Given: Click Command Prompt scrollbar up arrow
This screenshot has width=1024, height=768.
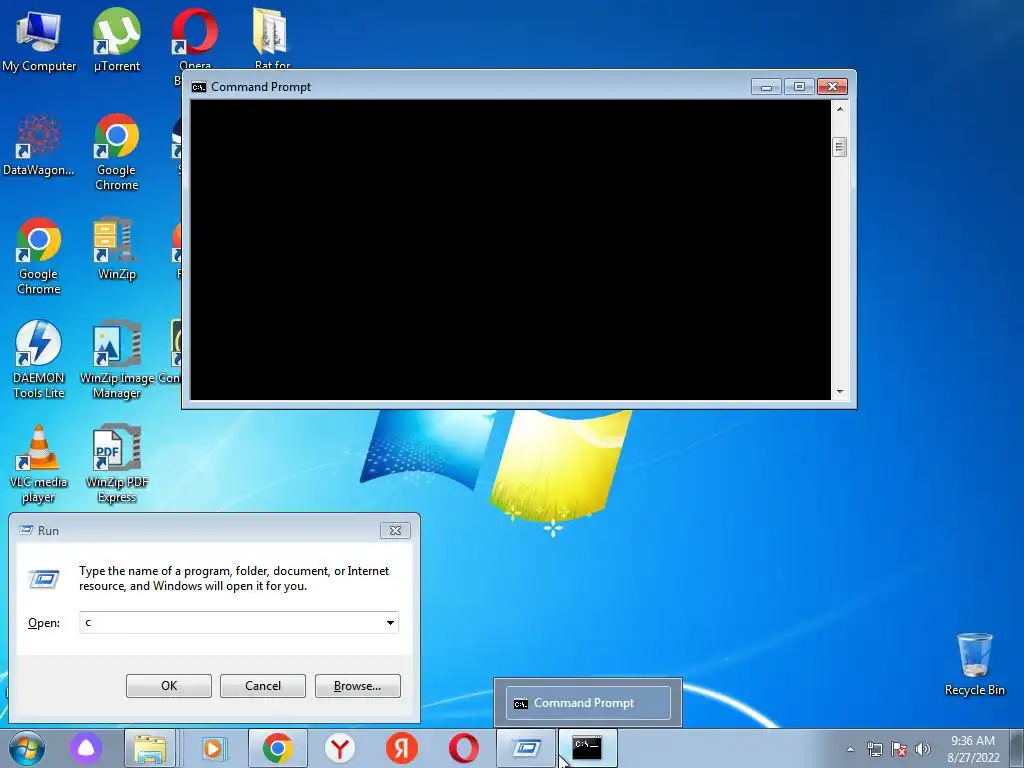Looking at the screenshot, I should tap(840, 109).
